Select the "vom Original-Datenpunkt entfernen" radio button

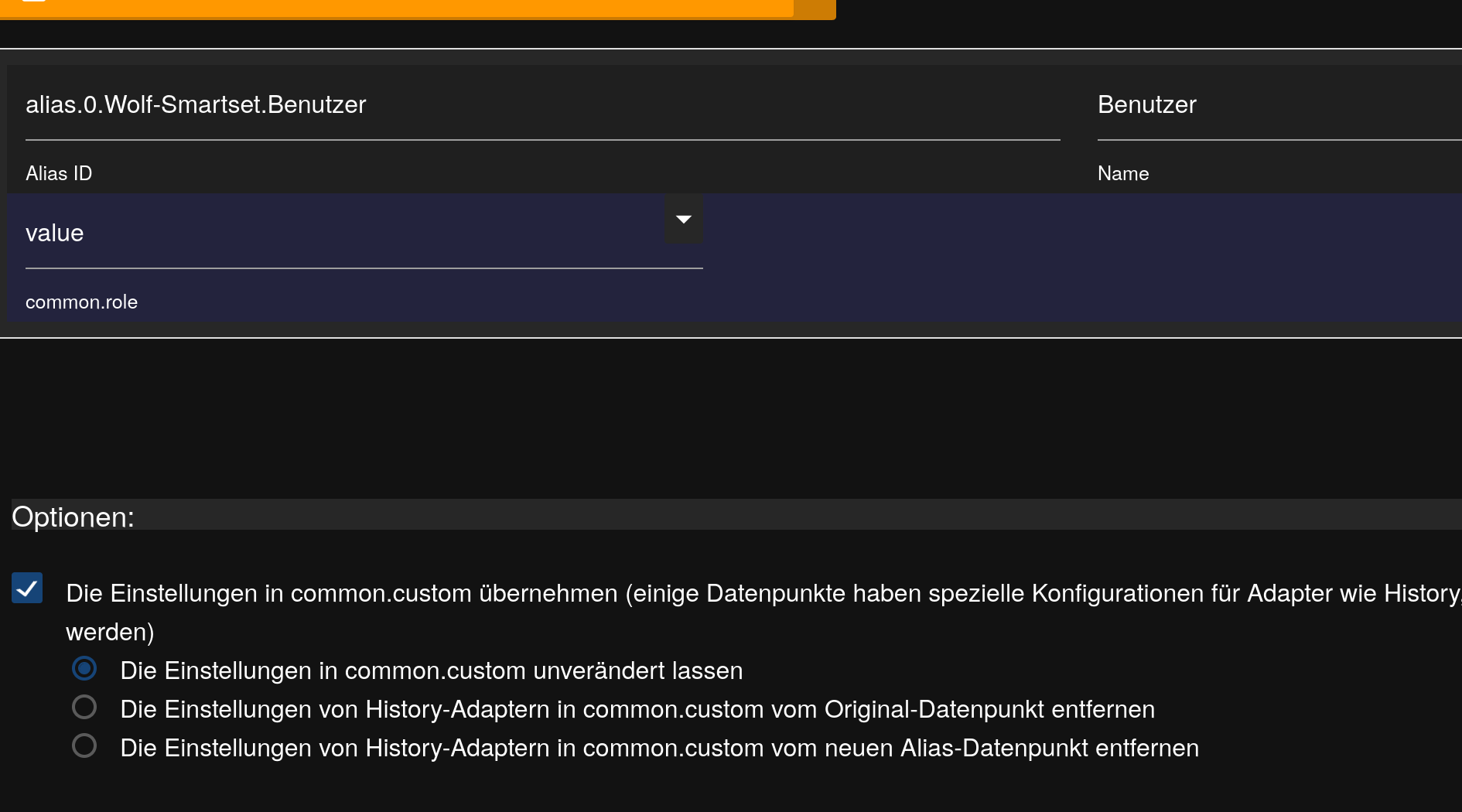(84, 707)
